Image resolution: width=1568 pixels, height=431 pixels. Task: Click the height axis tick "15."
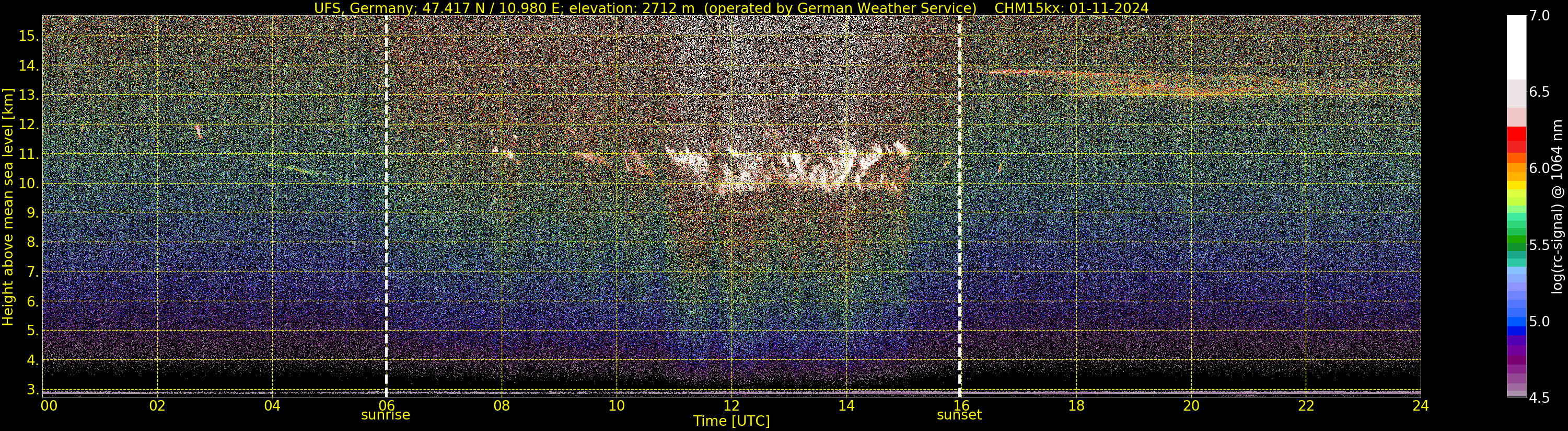[29, 36]
